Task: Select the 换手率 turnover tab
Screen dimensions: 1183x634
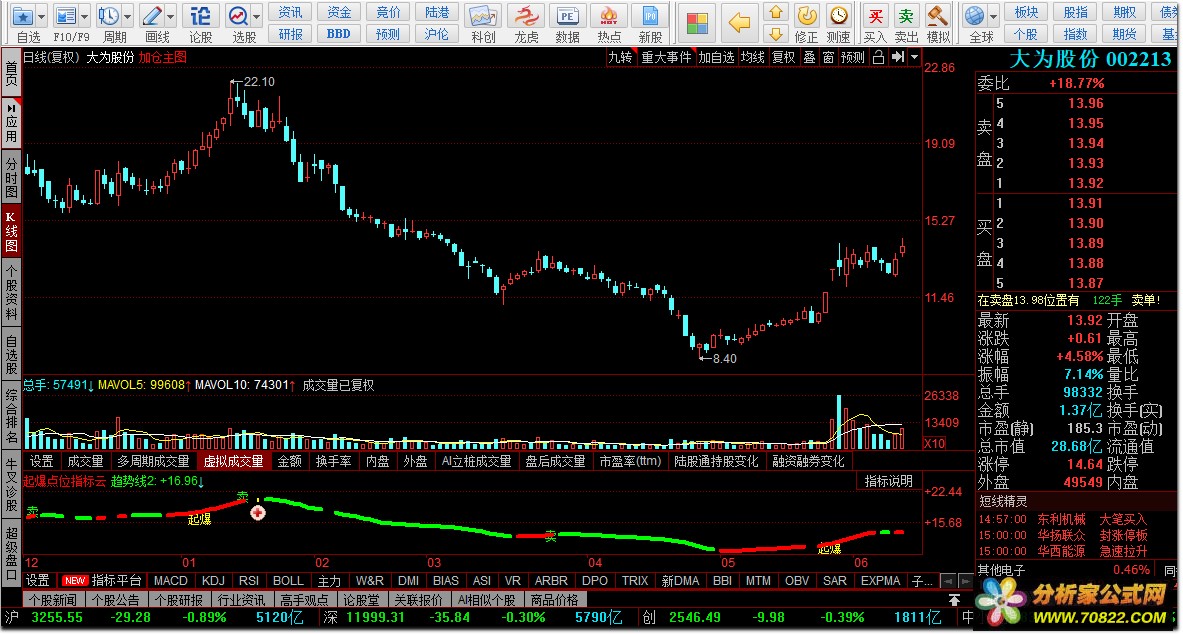Action: pos(333,461)
